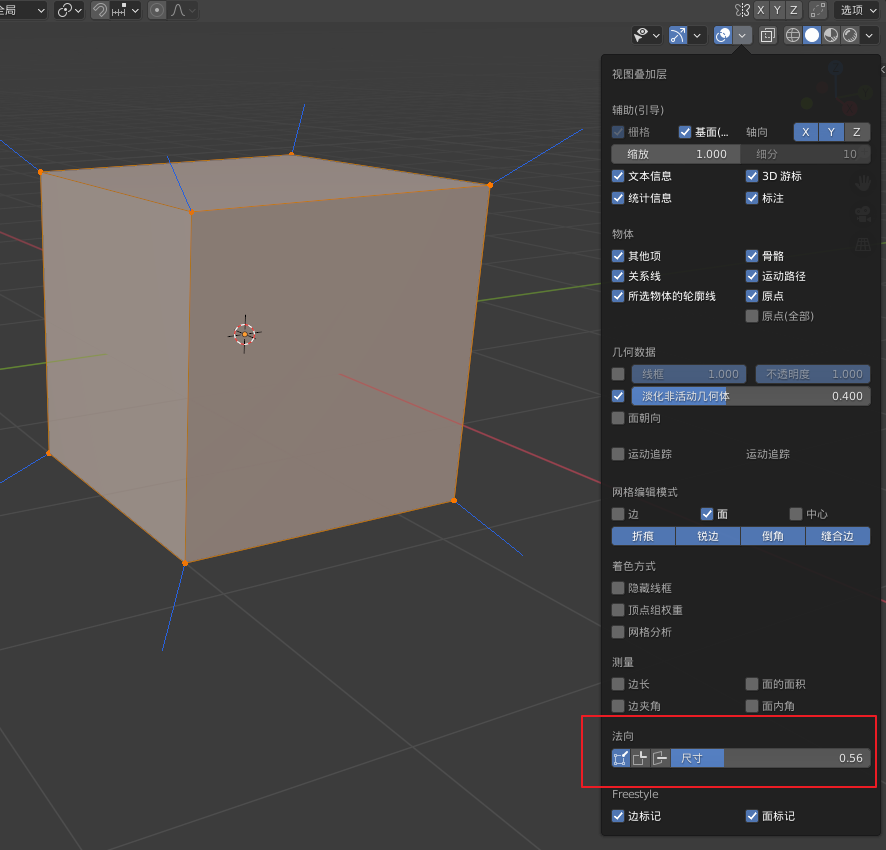Click the snap element increment icon
This screenshot has height=850, width=886.
119,10
